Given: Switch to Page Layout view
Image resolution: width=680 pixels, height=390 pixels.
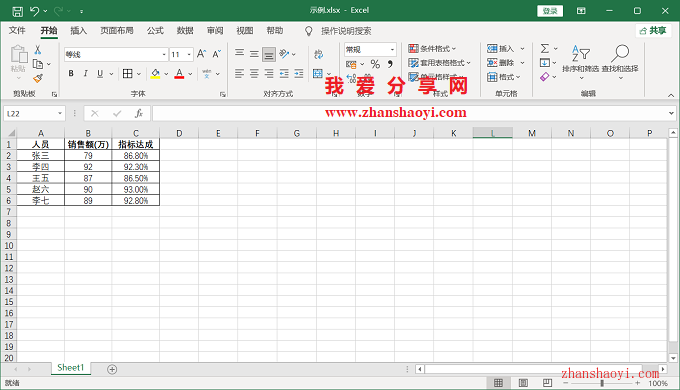Looking at the screenshot, I should tap(523, 383).
